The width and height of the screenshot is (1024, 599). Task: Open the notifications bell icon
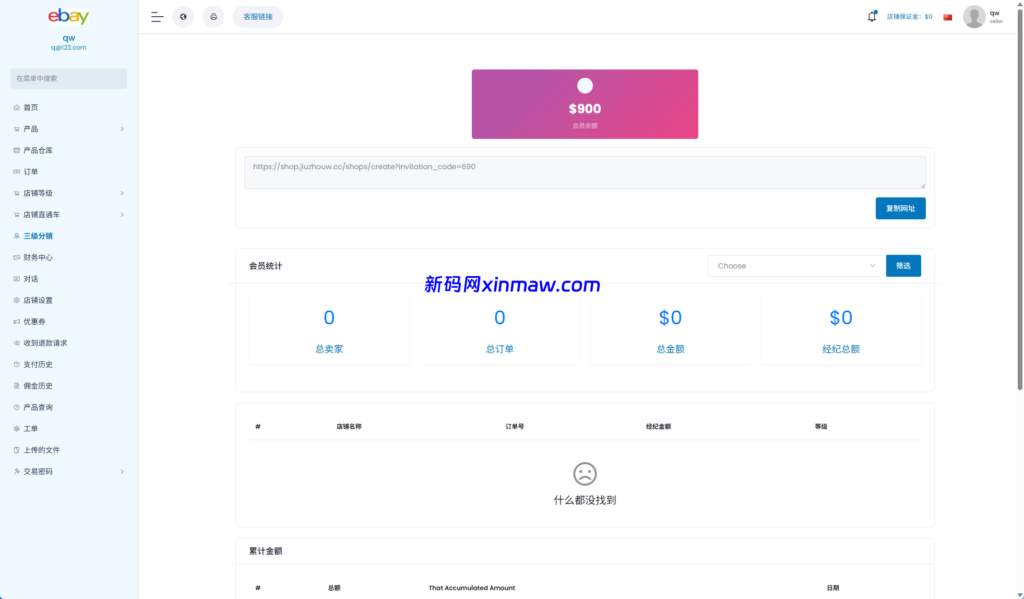[871, 16]
